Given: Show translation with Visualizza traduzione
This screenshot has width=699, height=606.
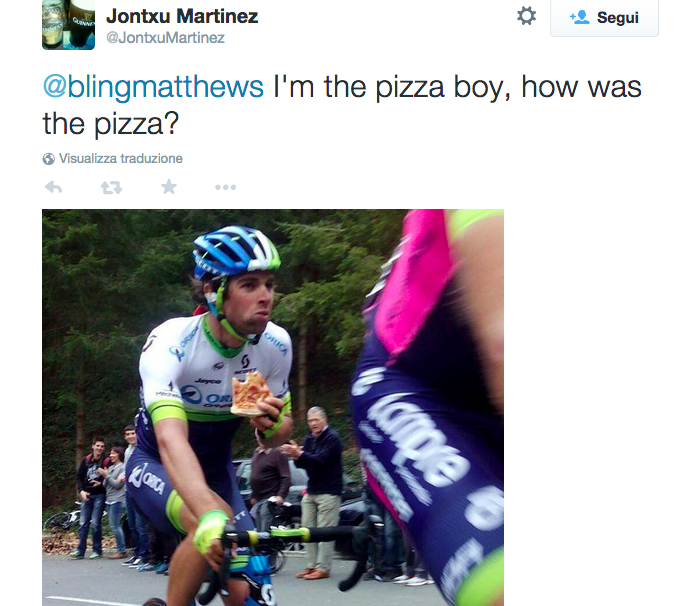Looking at the screenshot, I should point(120,159).
